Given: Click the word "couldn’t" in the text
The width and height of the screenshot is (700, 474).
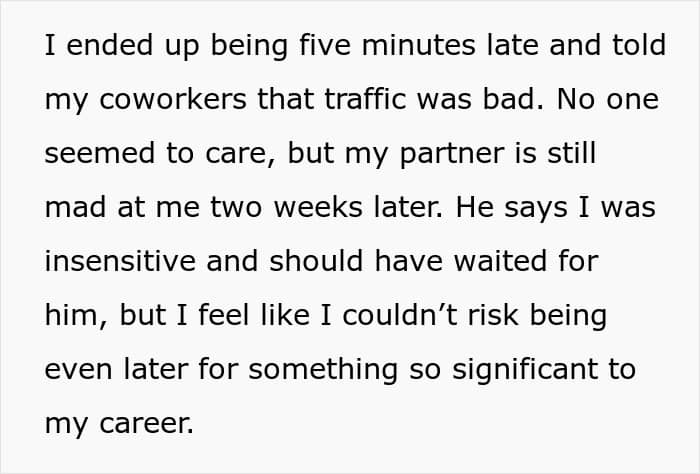Looking at the screenshot, I should click(400, 314).
